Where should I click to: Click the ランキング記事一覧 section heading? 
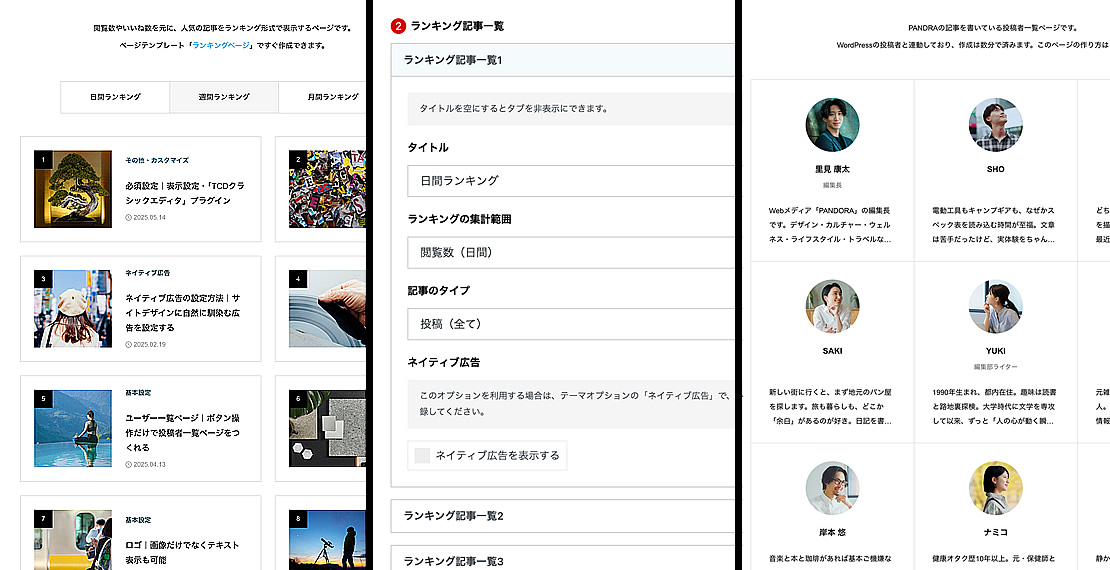[x=457, y=26]
